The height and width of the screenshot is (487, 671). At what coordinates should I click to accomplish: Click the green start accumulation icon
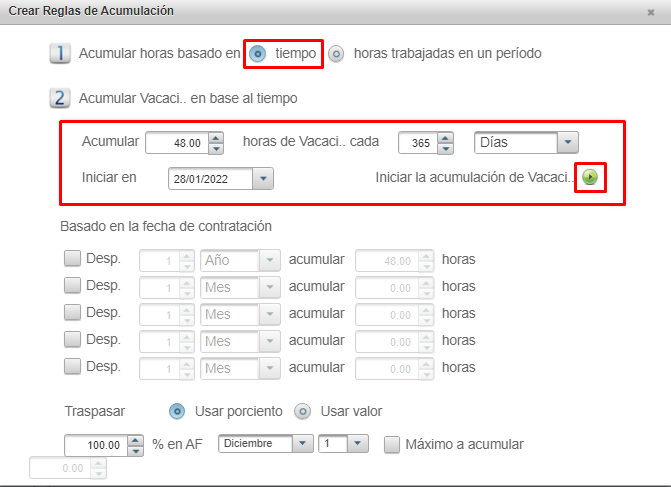tap(590, 177)
